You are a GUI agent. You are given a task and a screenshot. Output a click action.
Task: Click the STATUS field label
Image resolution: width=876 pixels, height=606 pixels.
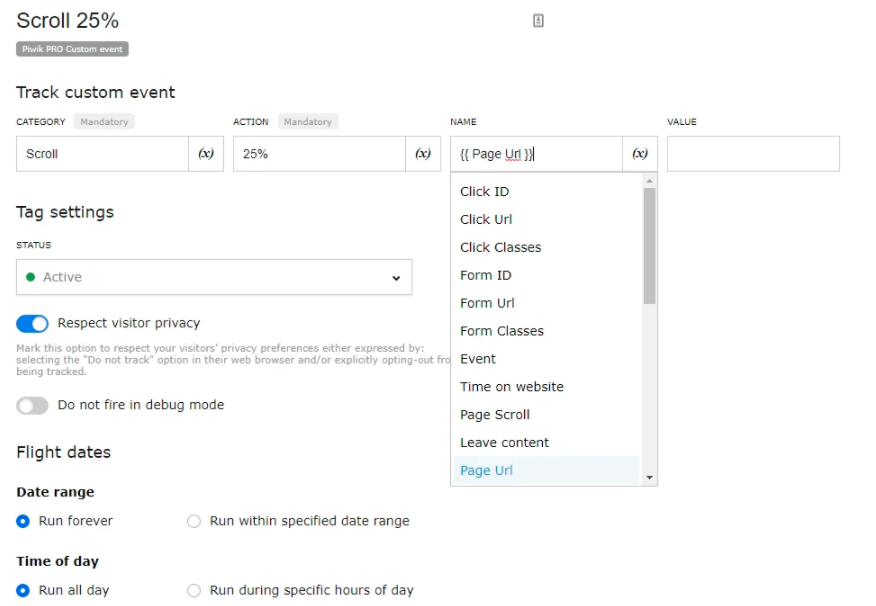pyautogui.click(x=34, y=245)
